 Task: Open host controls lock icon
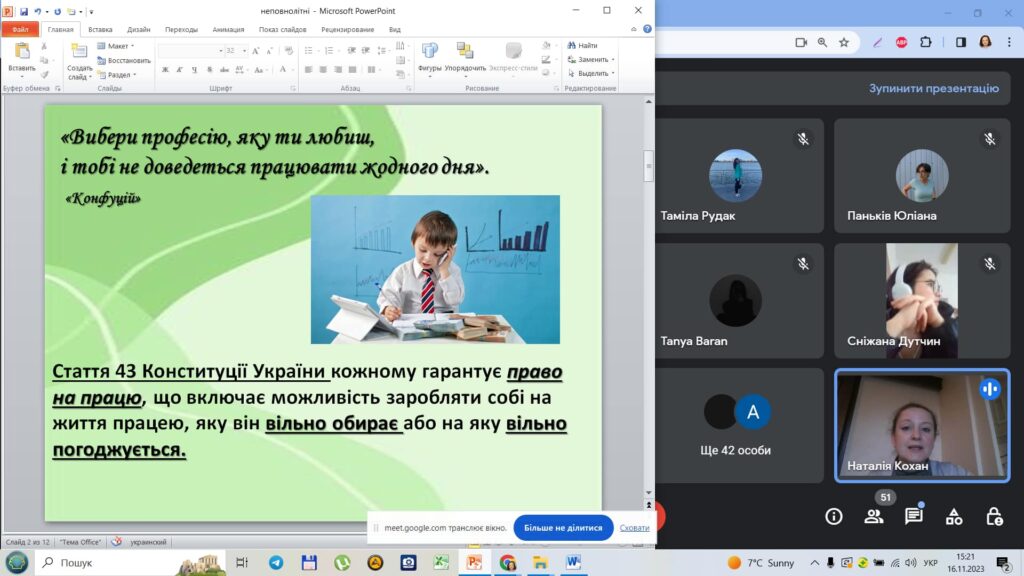coord(994,516)
